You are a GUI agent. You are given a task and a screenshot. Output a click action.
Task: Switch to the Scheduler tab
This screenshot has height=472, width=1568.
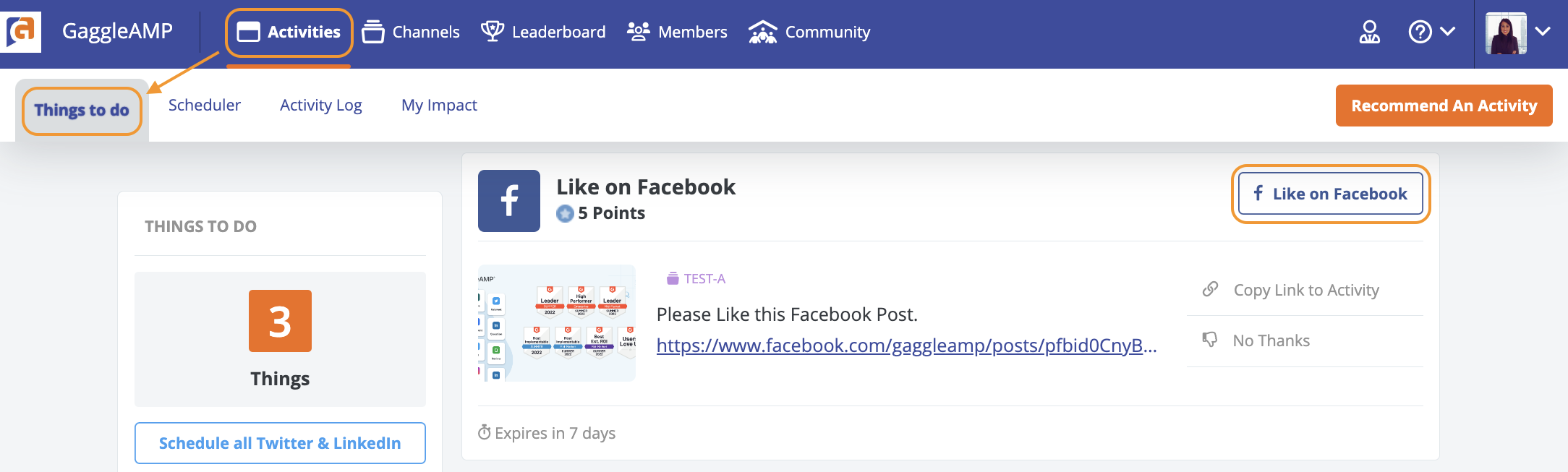205,105
